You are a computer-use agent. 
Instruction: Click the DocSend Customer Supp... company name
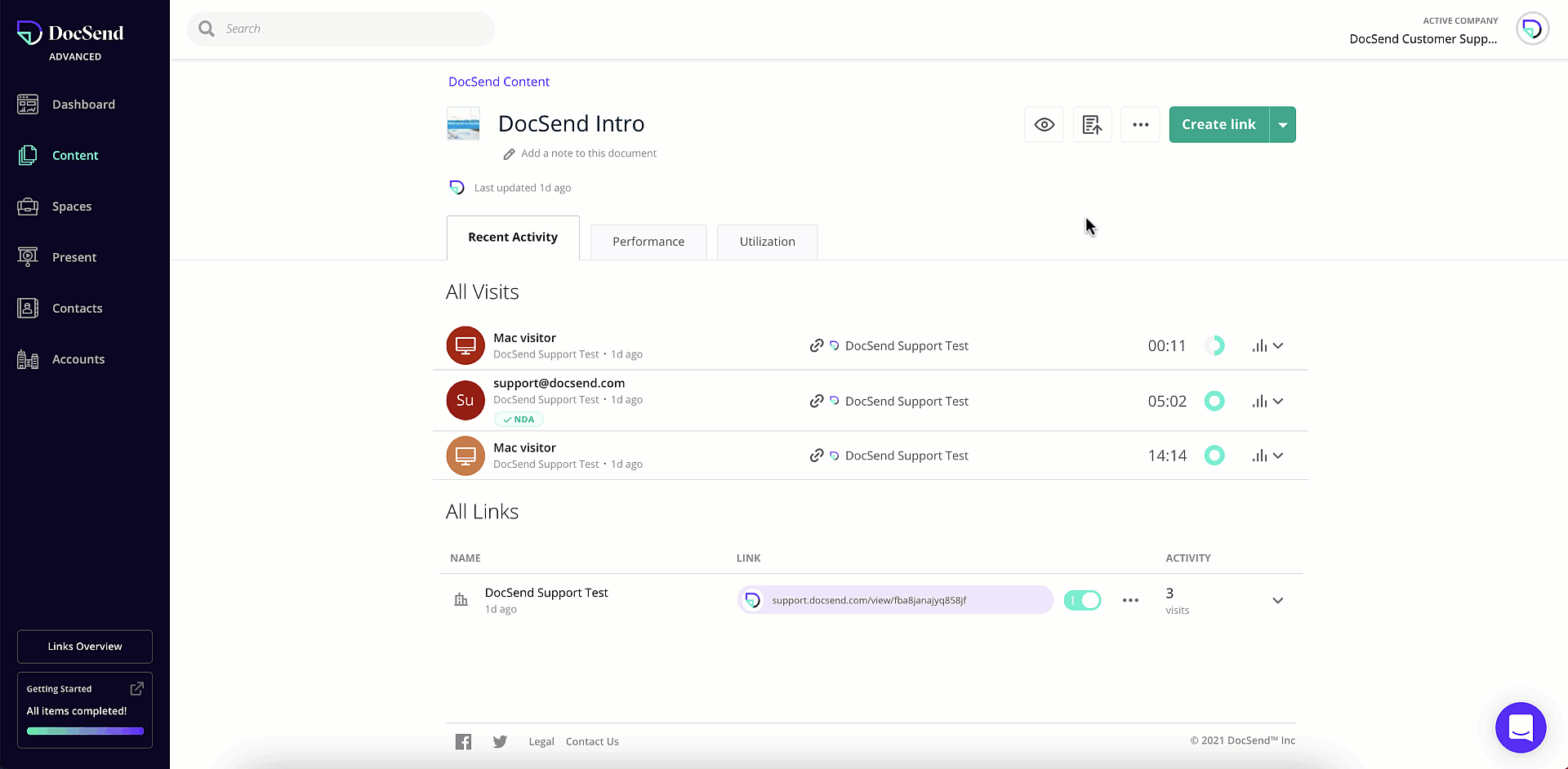point(1423,38)
